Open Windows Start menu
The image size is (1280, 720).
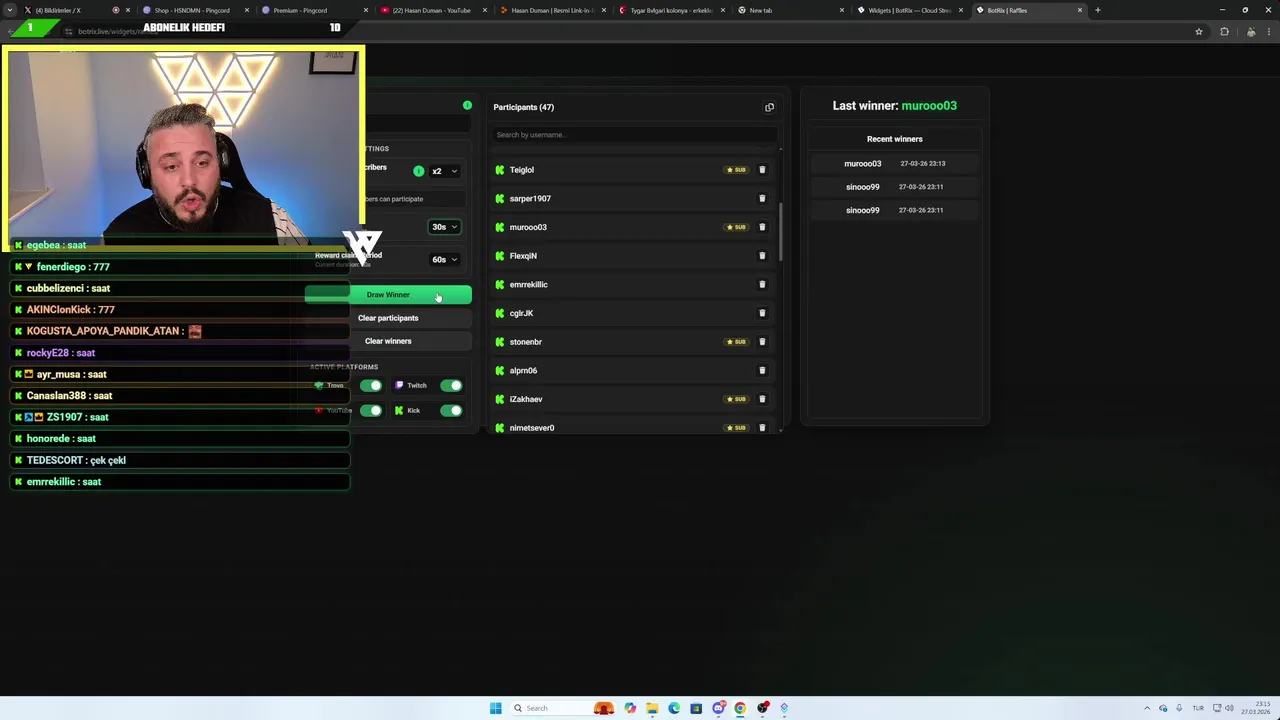495,708
